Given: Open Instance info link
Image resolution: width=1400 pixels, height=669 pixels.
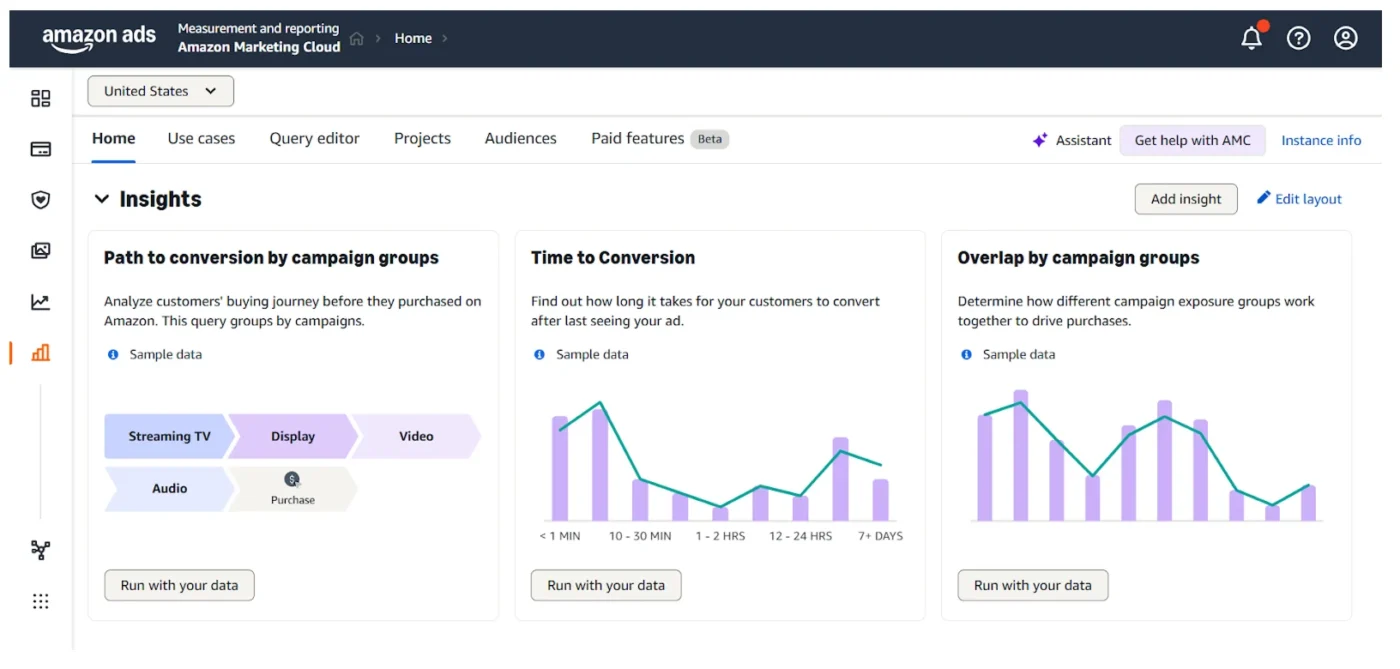Looking at the screenshot, I should click(1321, 140).
